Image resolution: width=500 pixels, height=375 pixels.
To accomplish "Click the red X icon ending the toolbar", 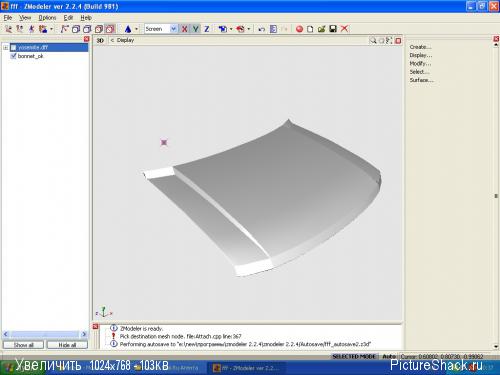I will pos(344,29).
